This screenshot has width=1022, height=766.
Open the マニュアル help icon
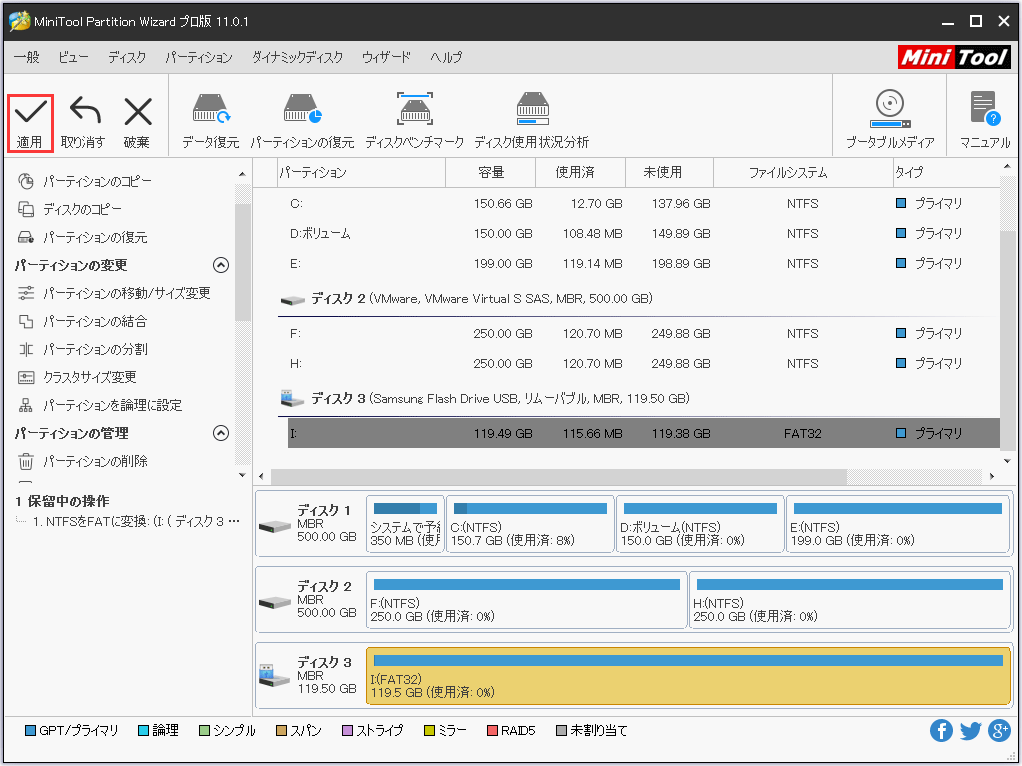point(983,115)
